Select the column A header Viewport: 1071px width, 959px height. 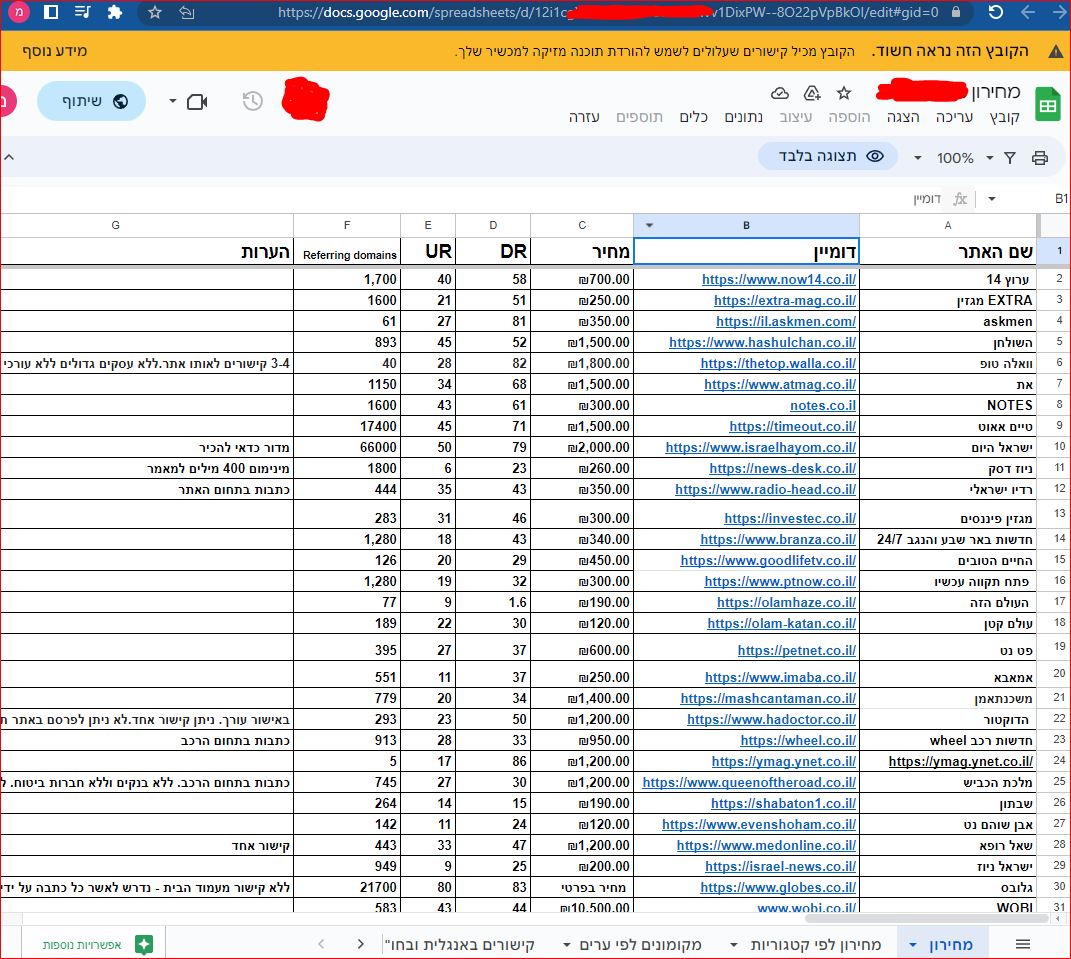point(947,225)
